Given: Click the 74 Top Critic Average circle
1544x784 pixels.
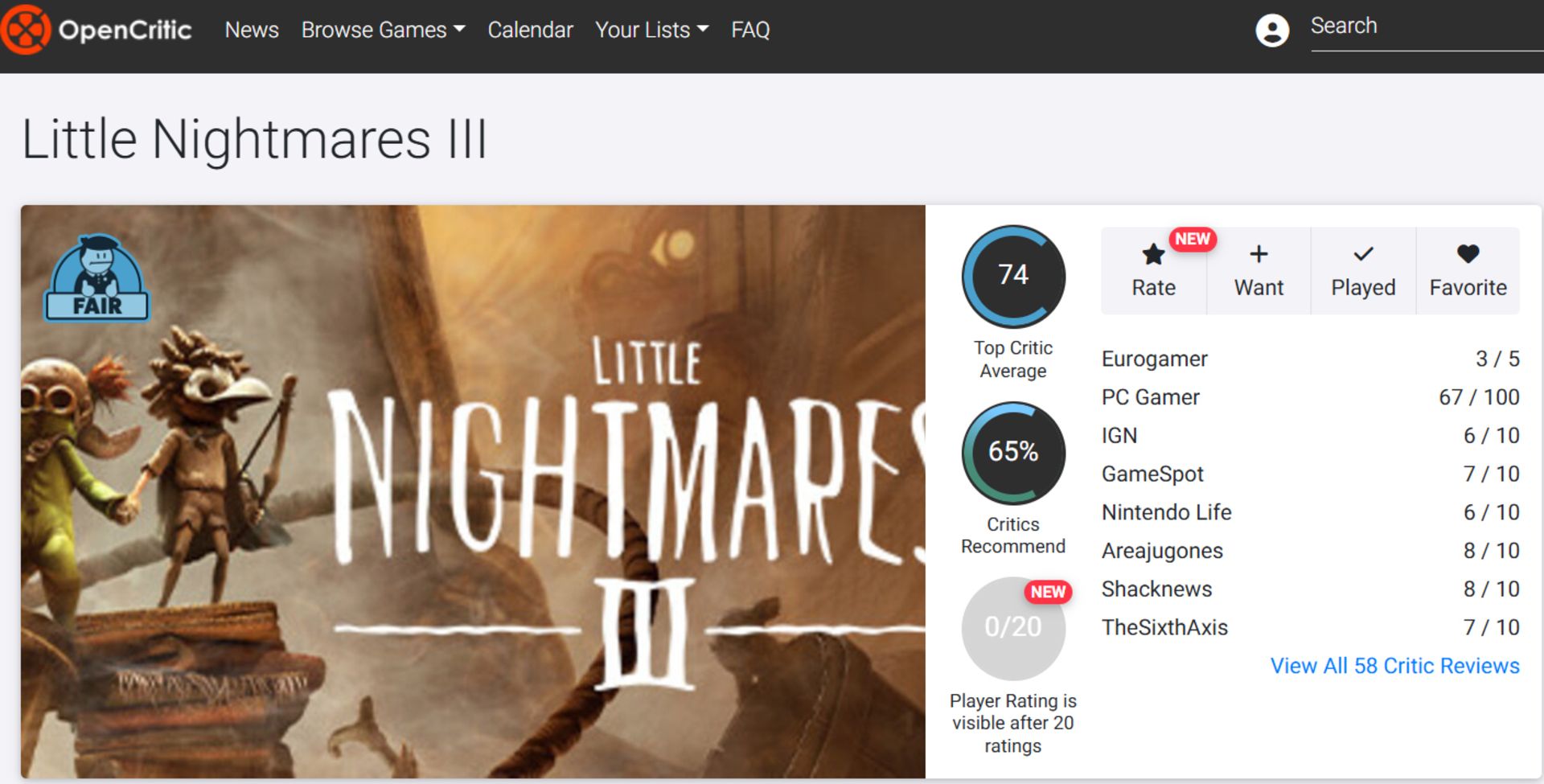Looking at the screenshot, I should [x=1013, y=276].
